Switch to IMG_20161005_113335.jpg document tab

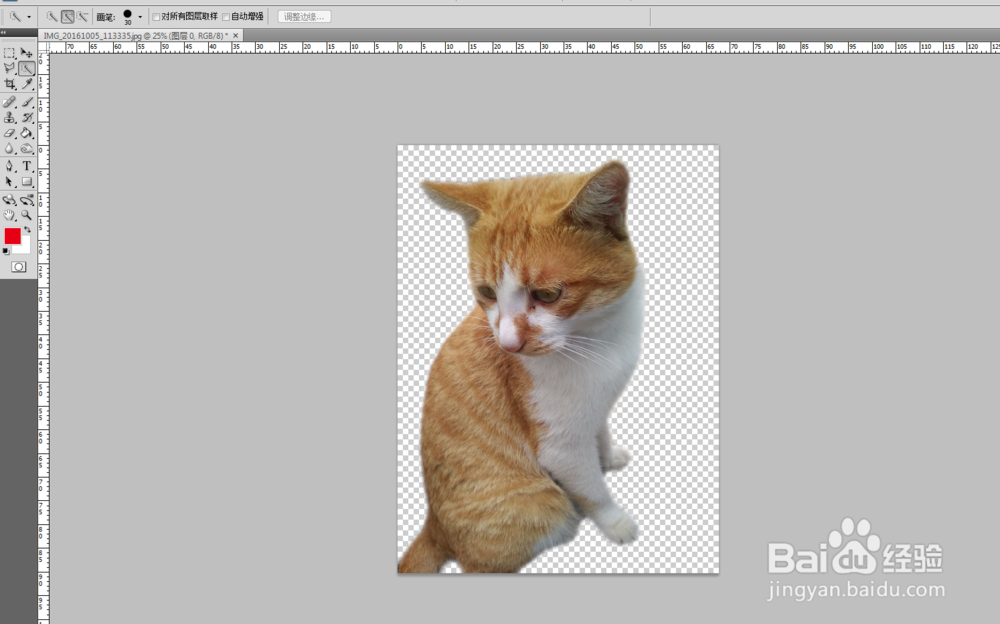coord(136,36)
